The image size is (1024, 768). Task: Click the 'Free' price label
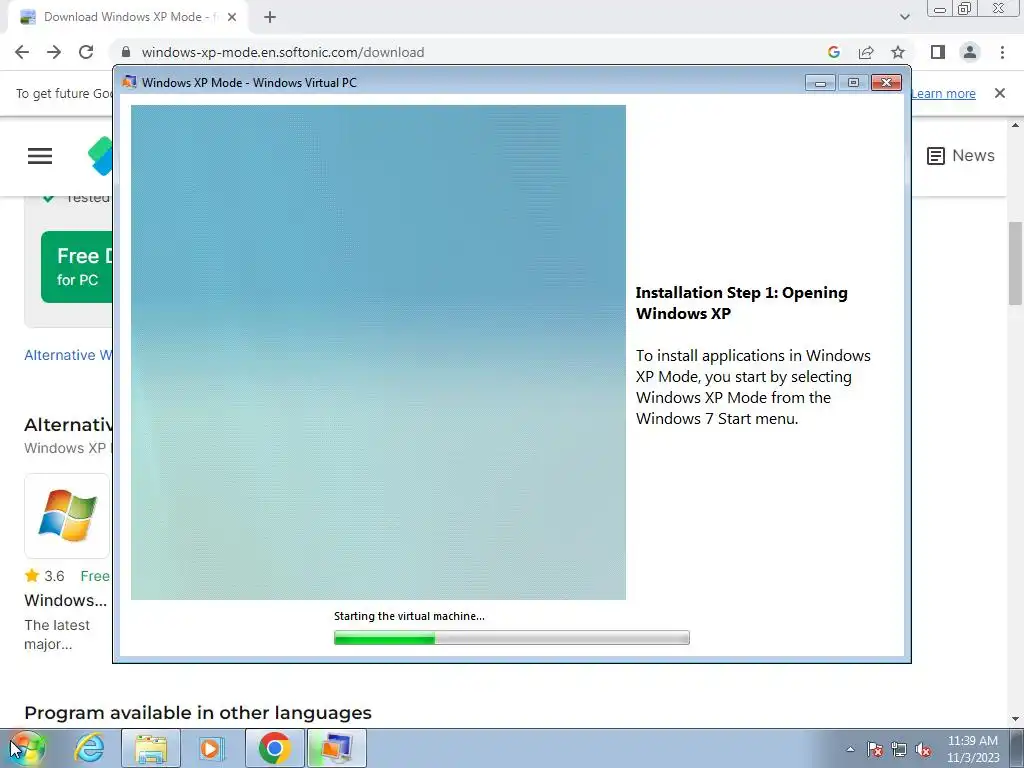pos(95,576)
